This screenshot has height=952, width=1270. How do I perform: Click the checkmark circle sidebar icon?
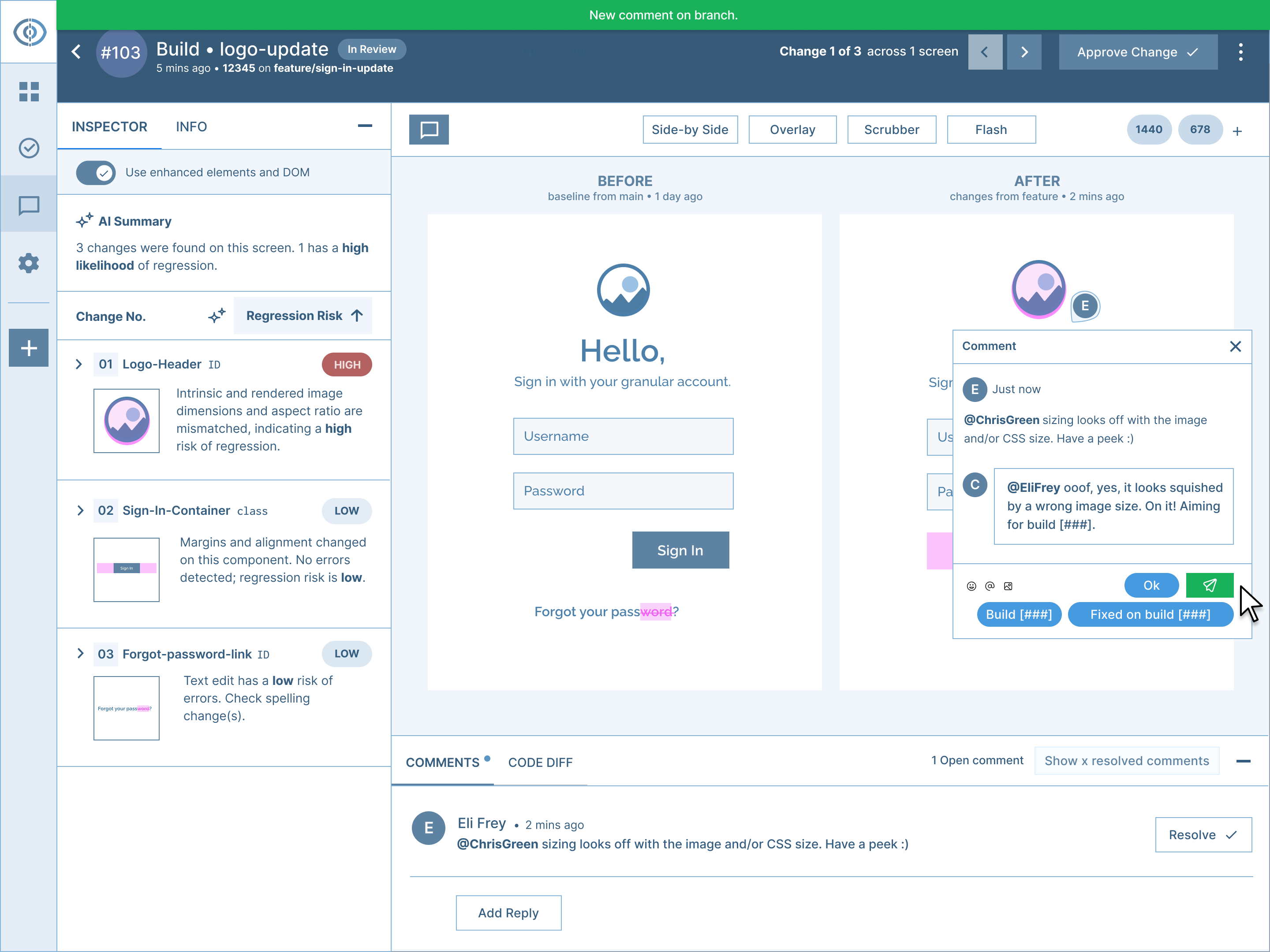[29, 148]
